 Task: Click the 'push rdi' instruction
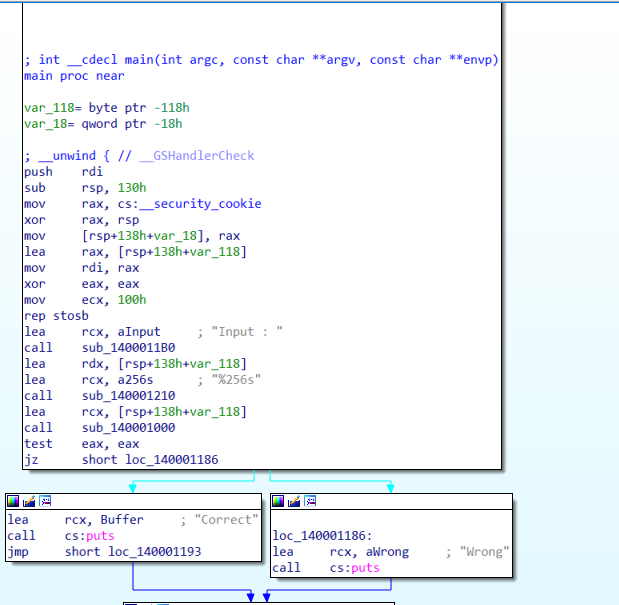pos(63,172)
